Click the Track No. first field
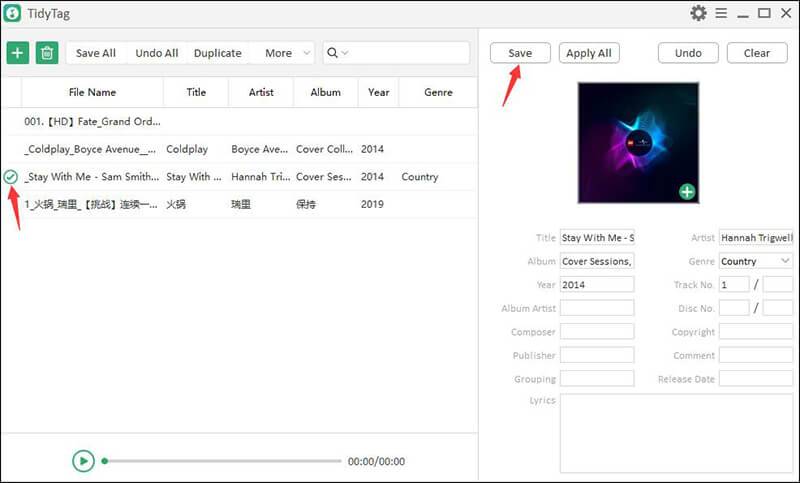The image size is (800, 483). pyautogui.click(x=734, y=285)
